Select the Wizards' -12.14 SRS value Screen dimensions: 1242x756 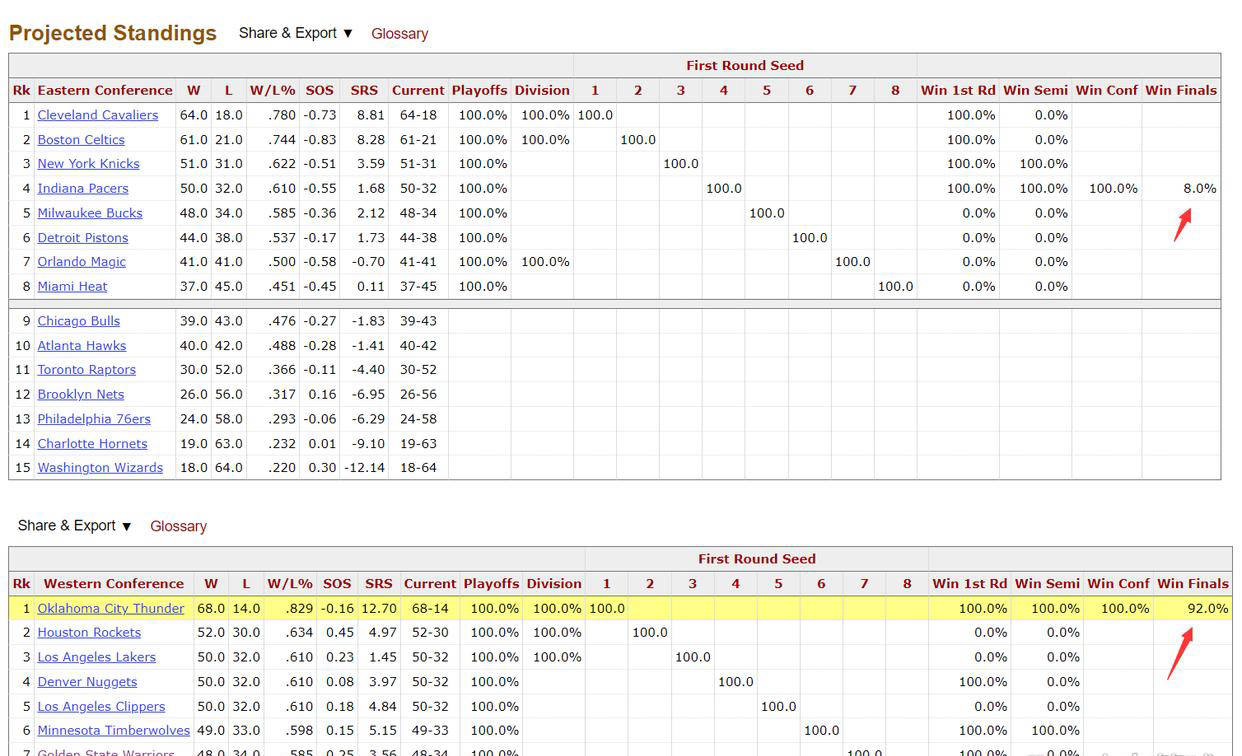[364, 468]
